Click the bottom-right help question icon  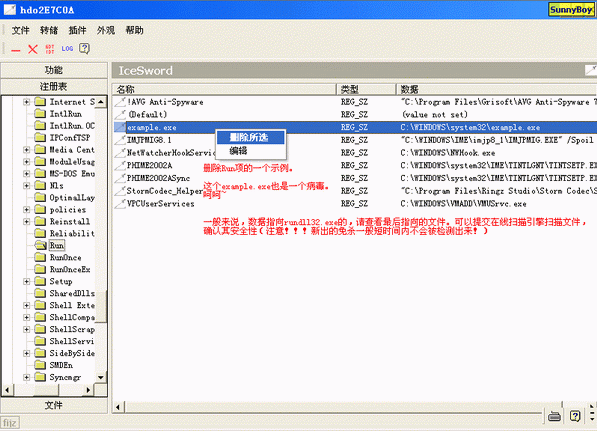[575, 416]
